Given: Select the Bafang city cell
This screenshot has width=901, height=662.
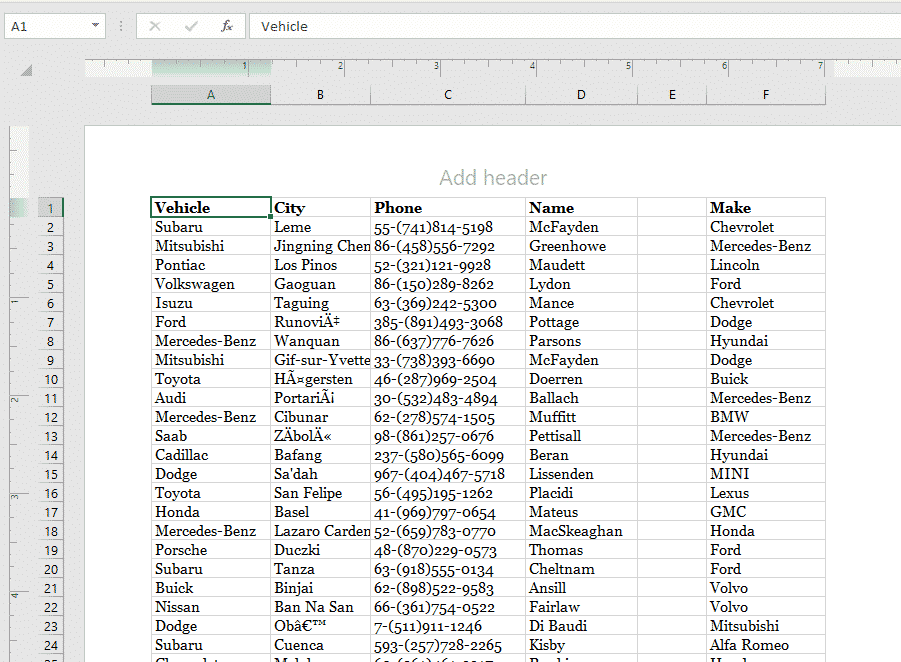Looking at the screenshot, I should click(321, 455).
